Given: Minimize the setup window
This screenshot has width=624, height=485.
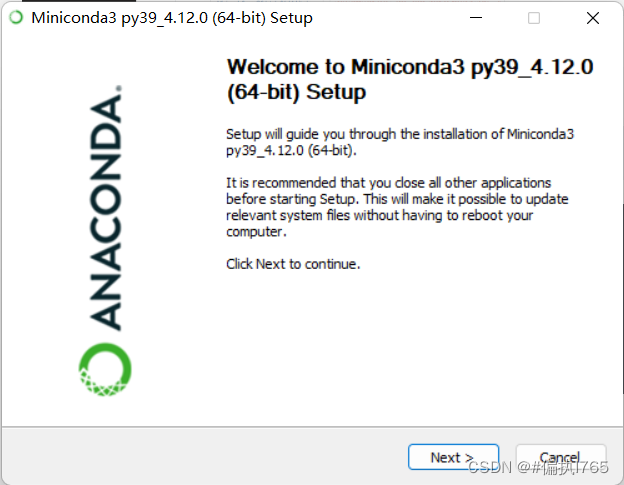Looking at the screenshot, I should (476, 18).
